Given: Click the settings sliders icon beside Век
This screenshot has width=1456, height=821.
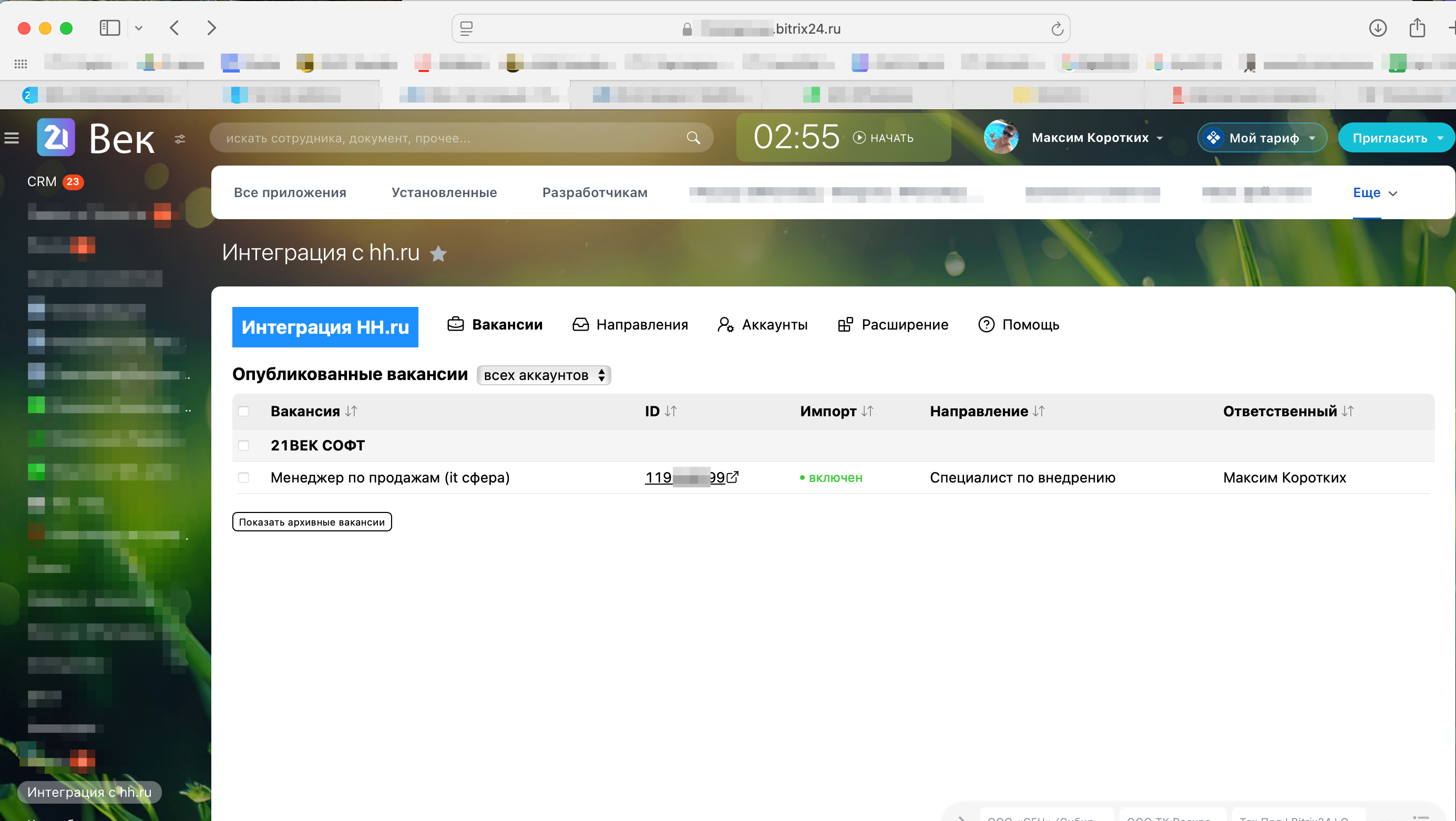Looking at the screenshot, I should tap(180, 139).
